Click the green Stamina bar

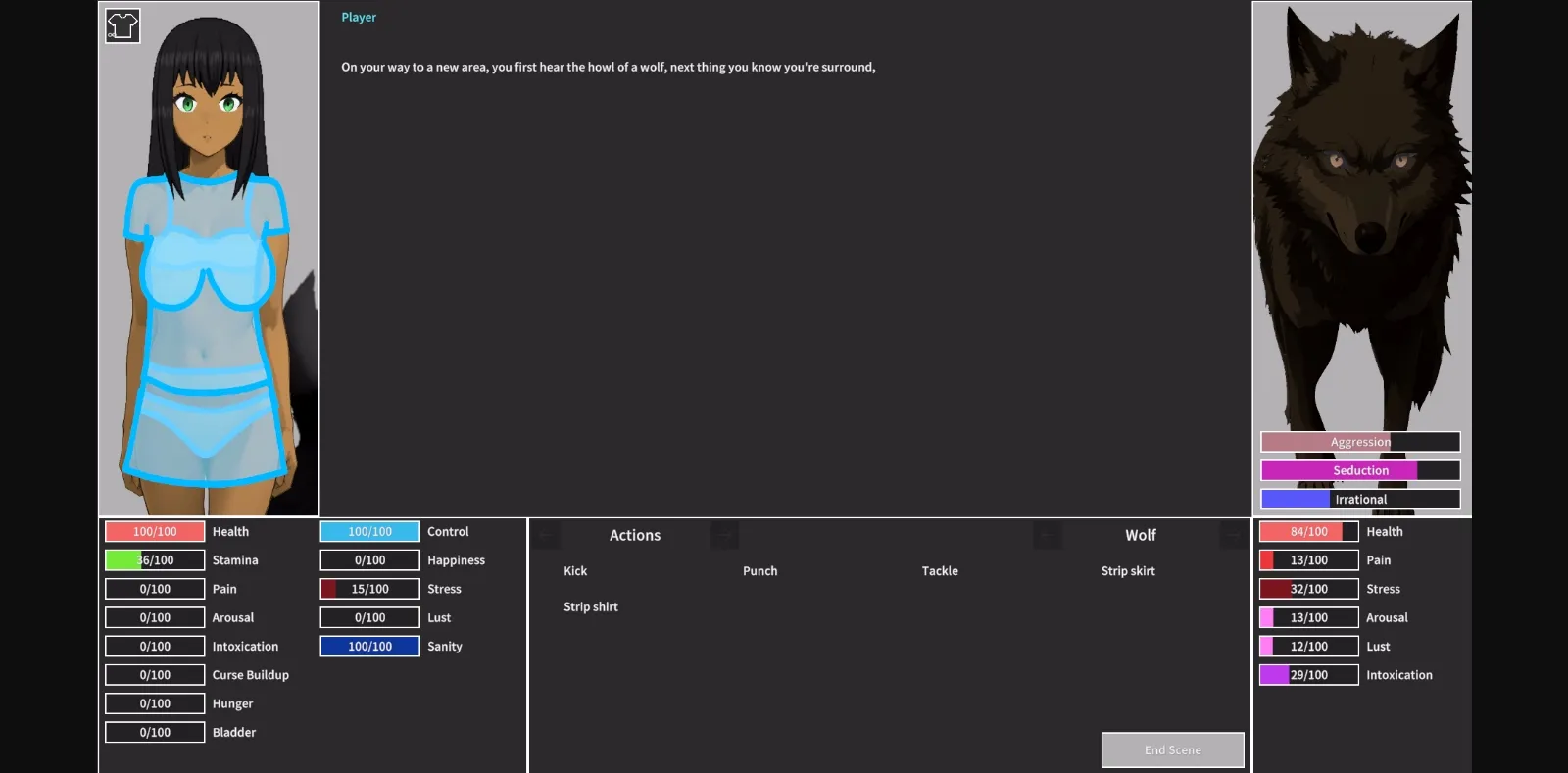click(x=155, y=560)
